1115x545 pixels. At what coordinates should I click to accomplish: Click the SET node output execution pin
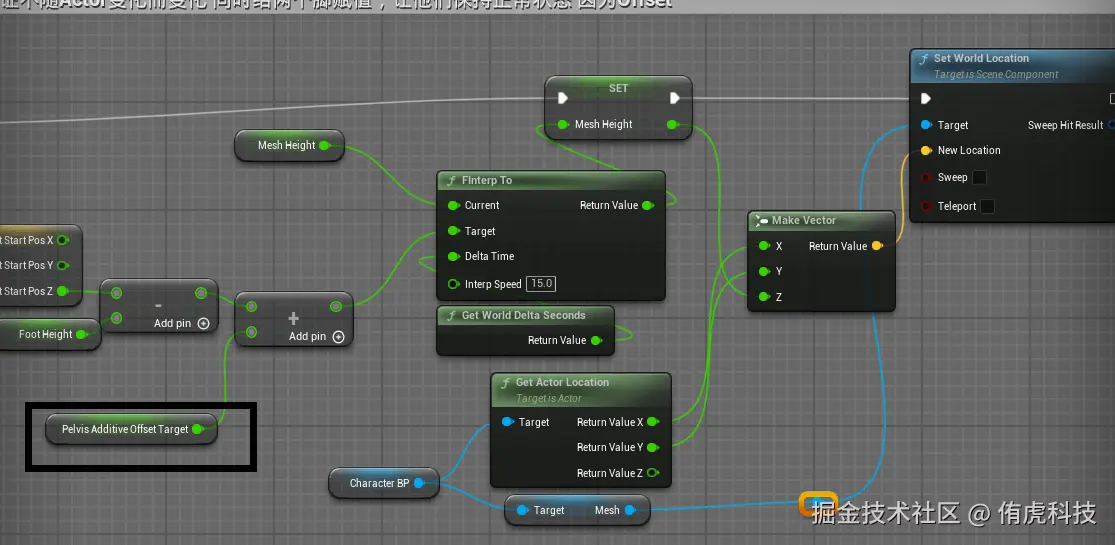675,98
